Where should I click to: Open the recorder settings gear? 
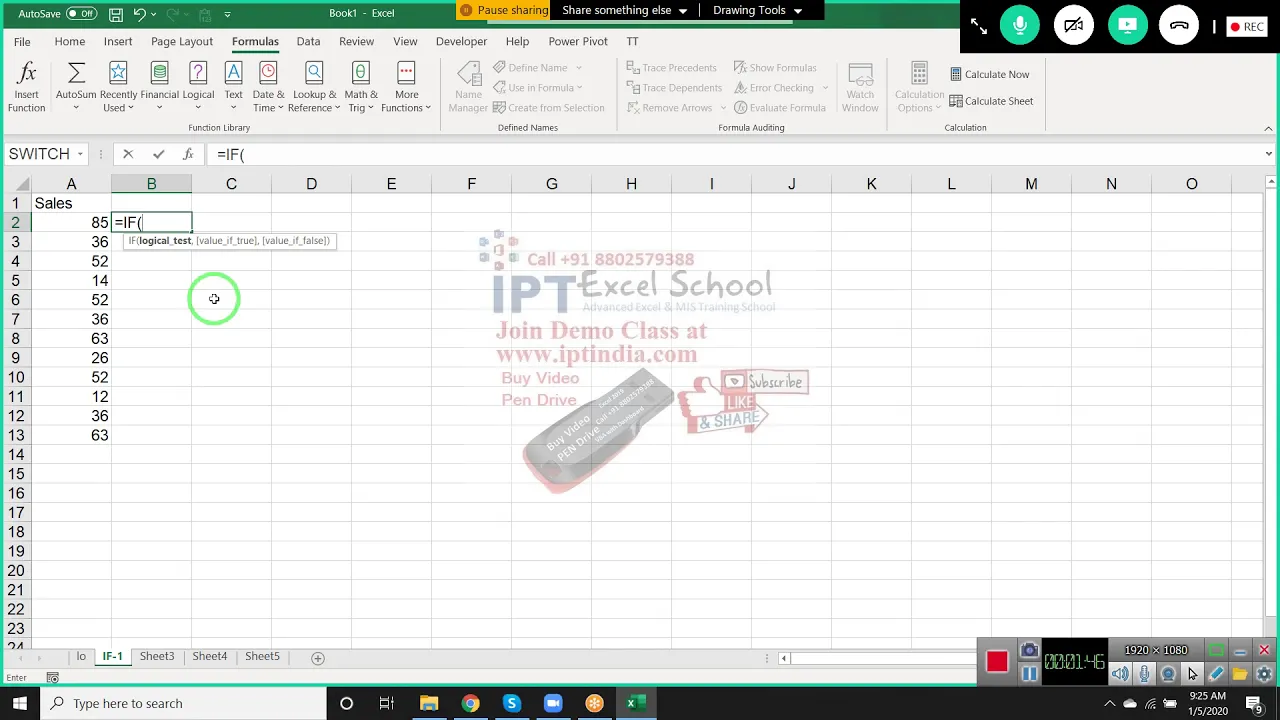pyautogui.click(x=1264, y=674)
